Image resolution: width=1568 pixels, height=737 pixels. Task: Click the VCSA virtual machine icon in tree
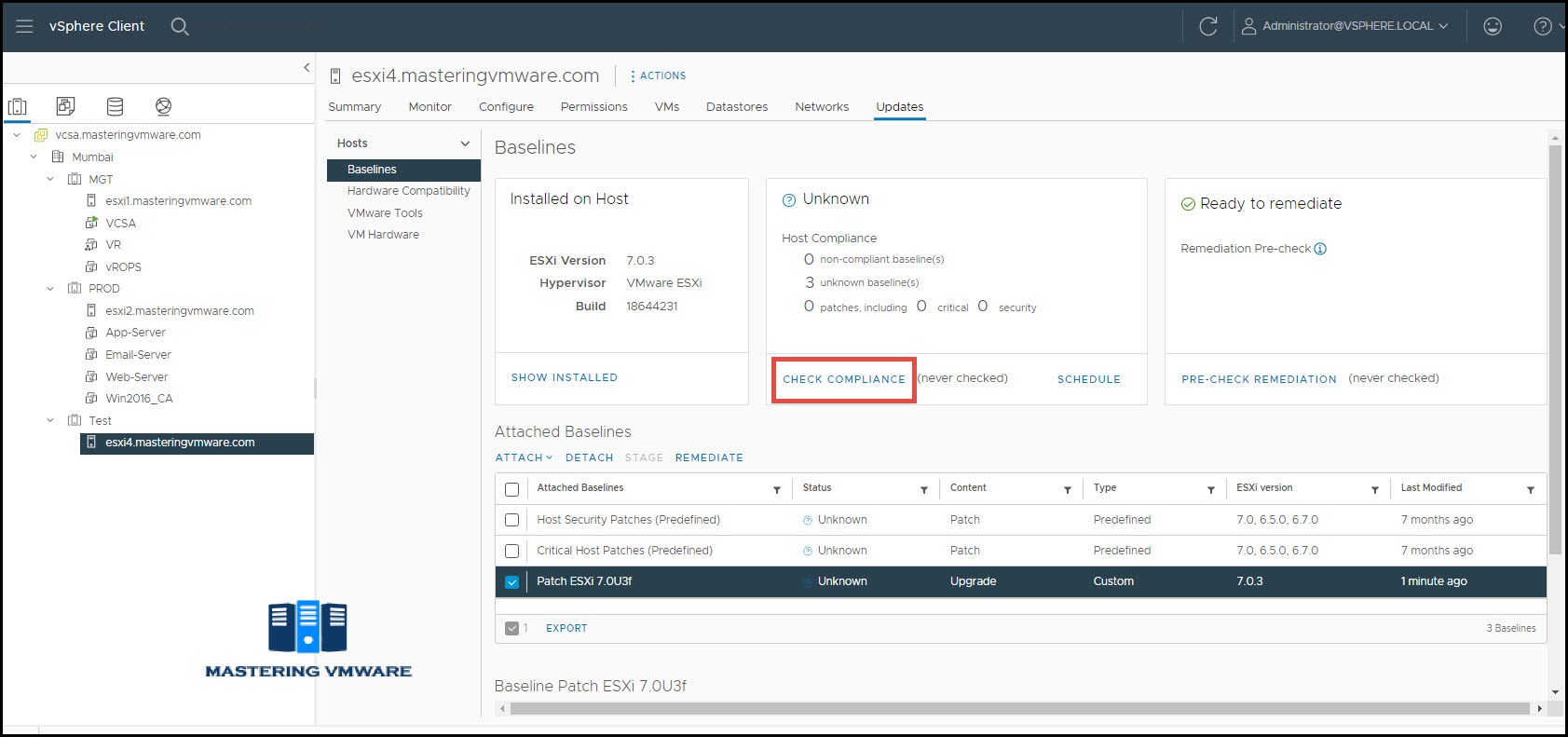click(91, 223)
